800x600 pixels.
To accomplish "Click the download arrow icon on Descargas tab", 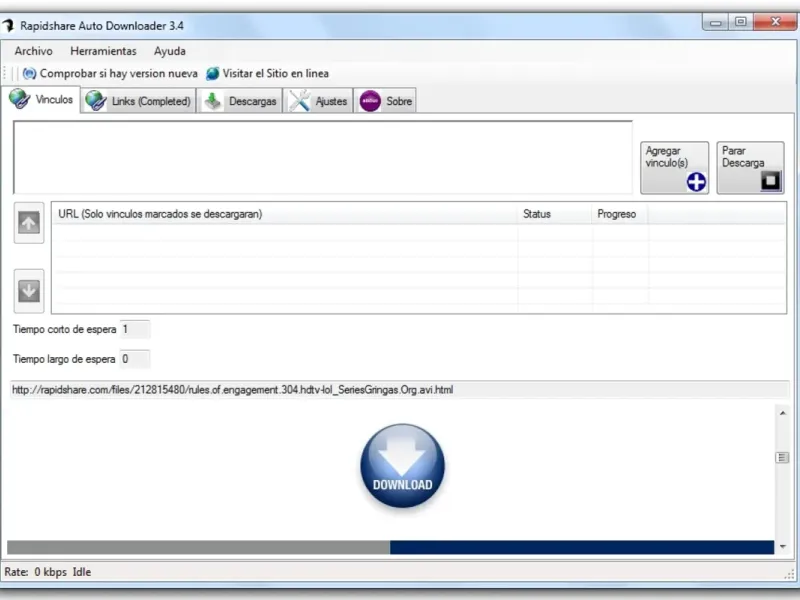I will point(213,101).
